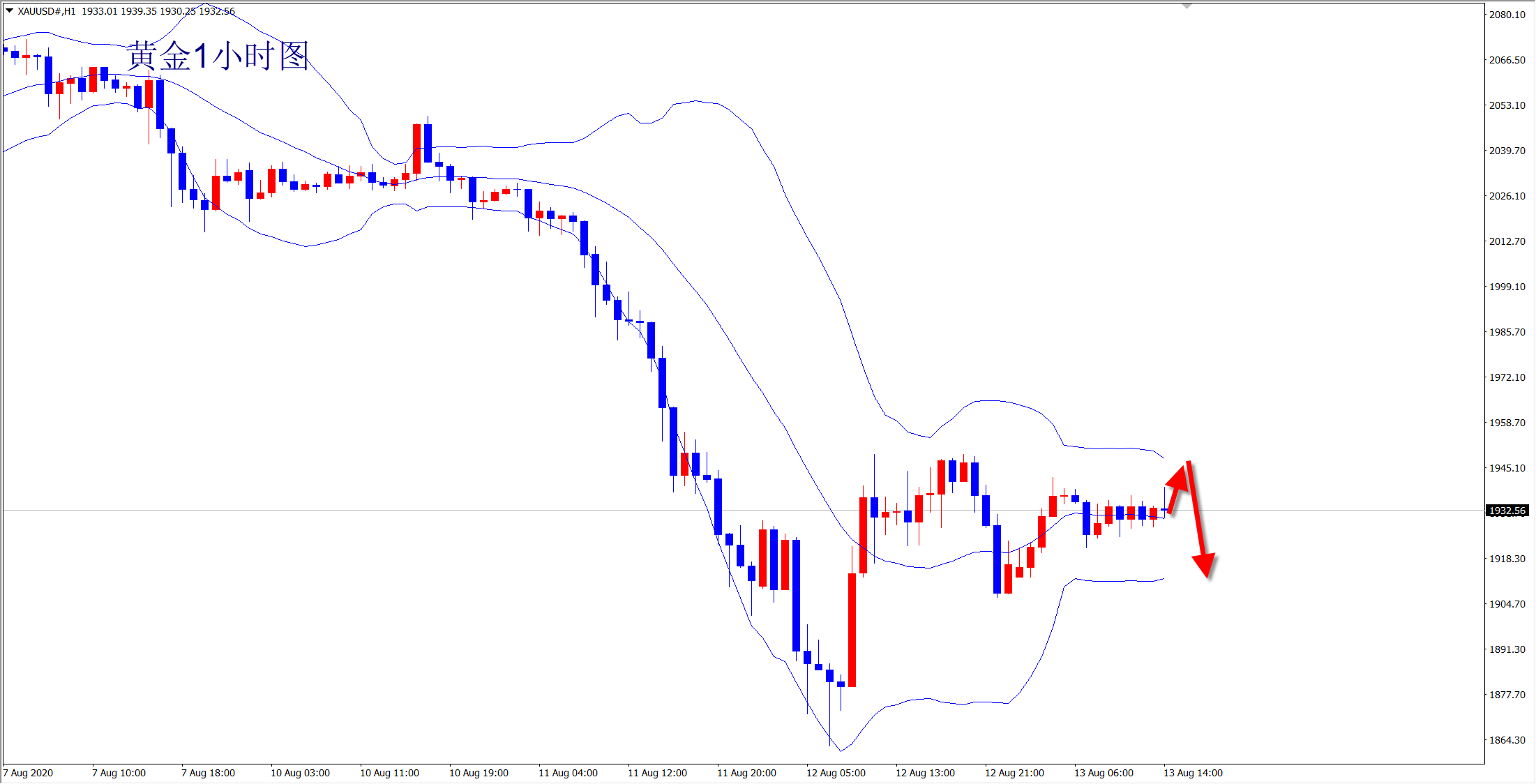Click the XAUUSD#,H1 symbol title text
The width and height of the screenshot is (1536, 784).
(x=46, y=11)
